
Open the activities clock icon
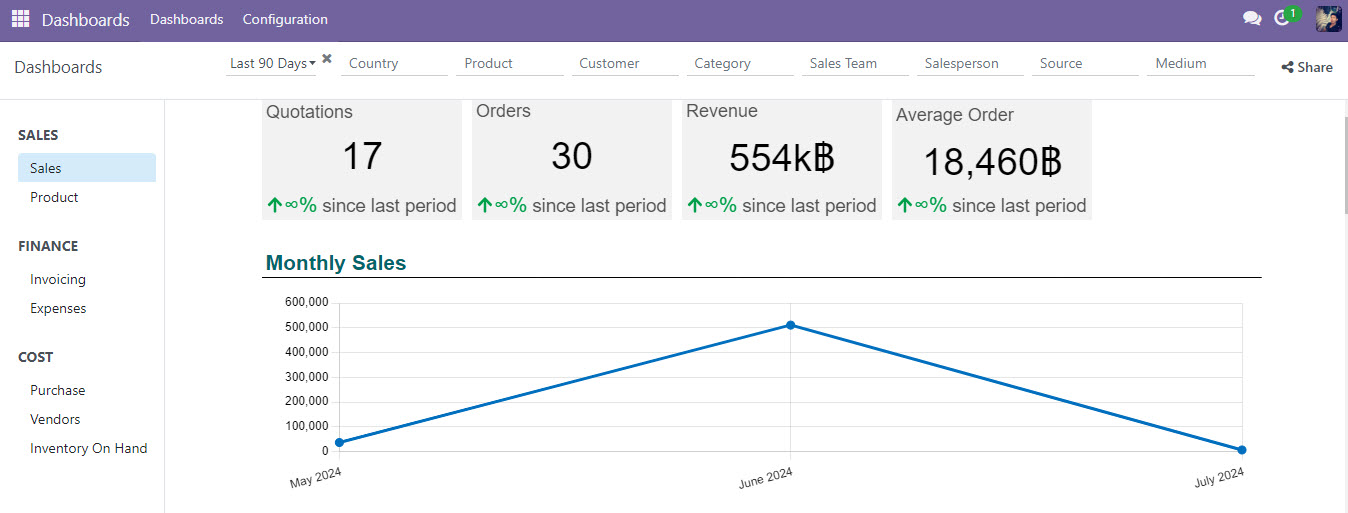point(1283,19)
